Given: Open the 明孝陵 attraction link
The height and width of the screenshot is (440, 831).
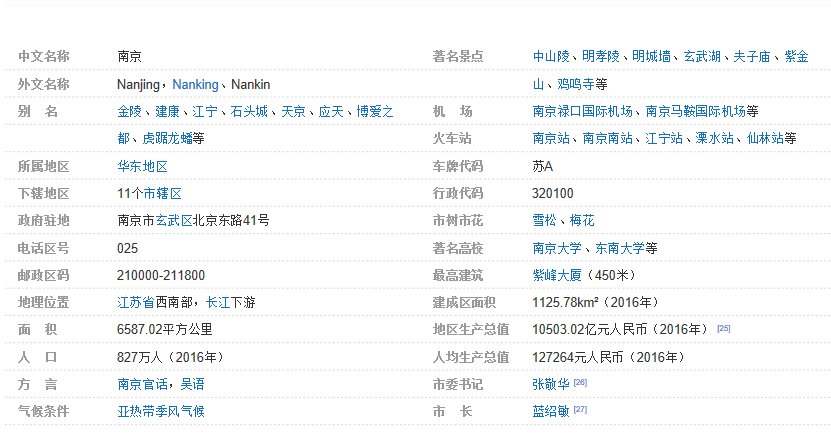Looking at the screenshot, I should [600, 56].
